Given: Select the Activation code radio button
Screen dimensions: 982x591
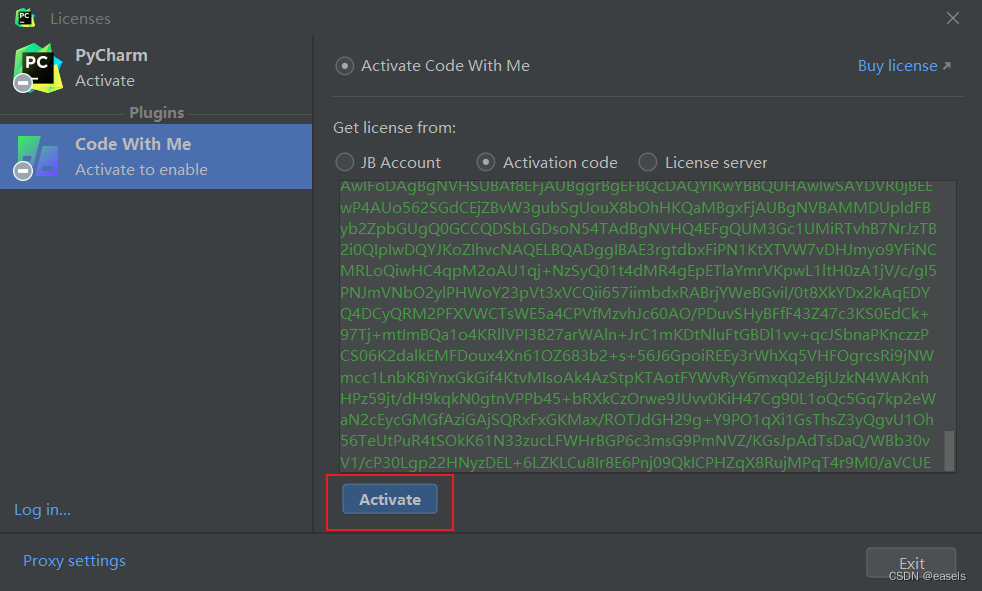Looking at the screenshot, I should tap(485, 161).
